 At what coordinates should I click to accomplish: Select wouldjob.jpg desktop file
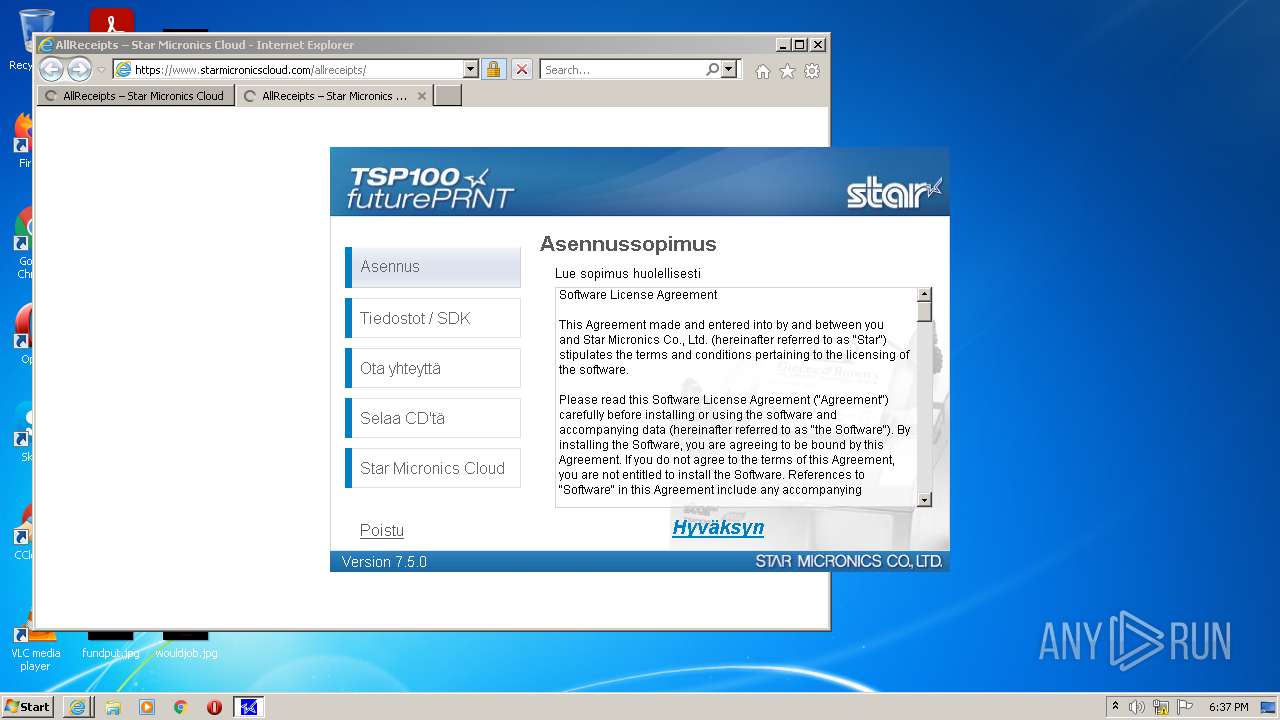click(x=186, y=644)
